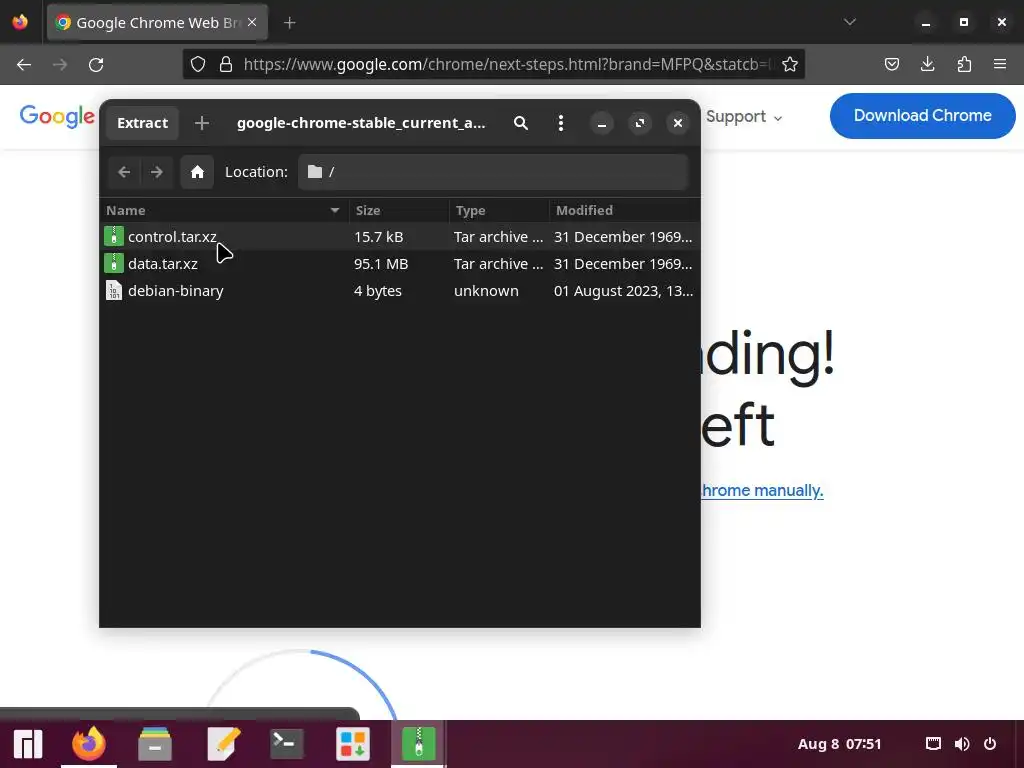Open tracking protection shield icon
Image resolution: width=1024 pixels, height=768 pixels.
[198, 64]
